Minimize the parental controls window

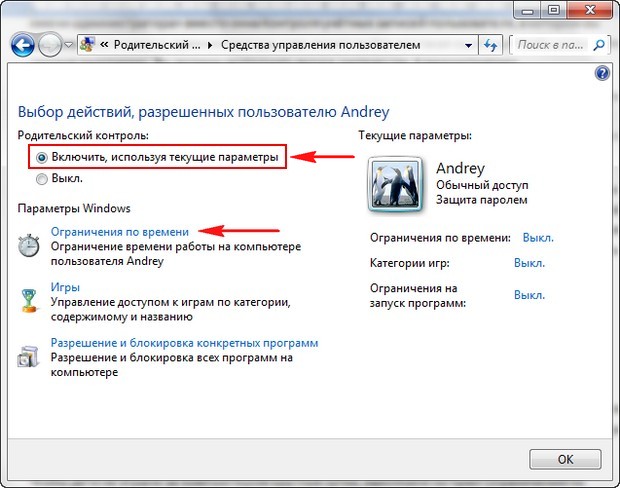[x=527, y=10]
